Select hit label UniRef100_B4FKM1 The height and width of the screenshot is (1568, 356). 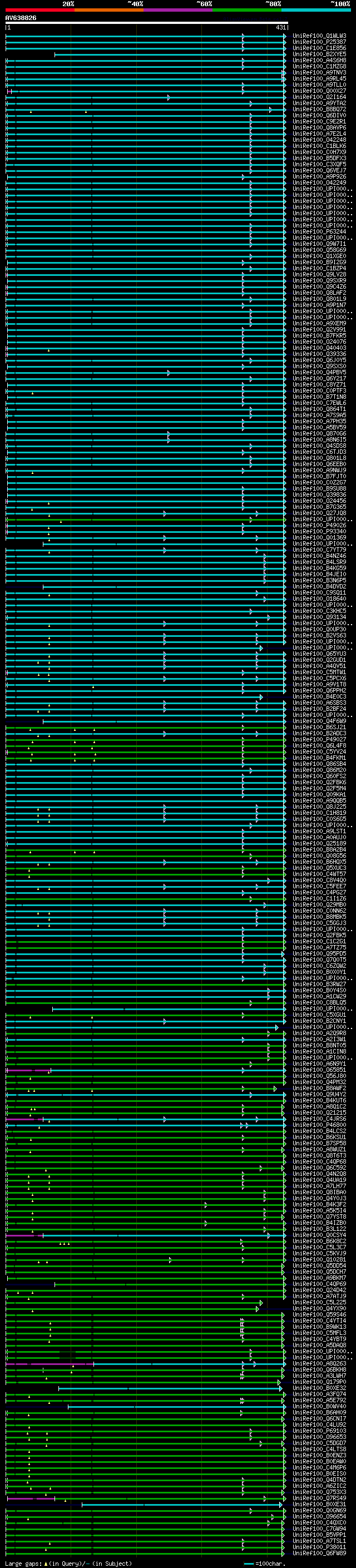point(319,758)
